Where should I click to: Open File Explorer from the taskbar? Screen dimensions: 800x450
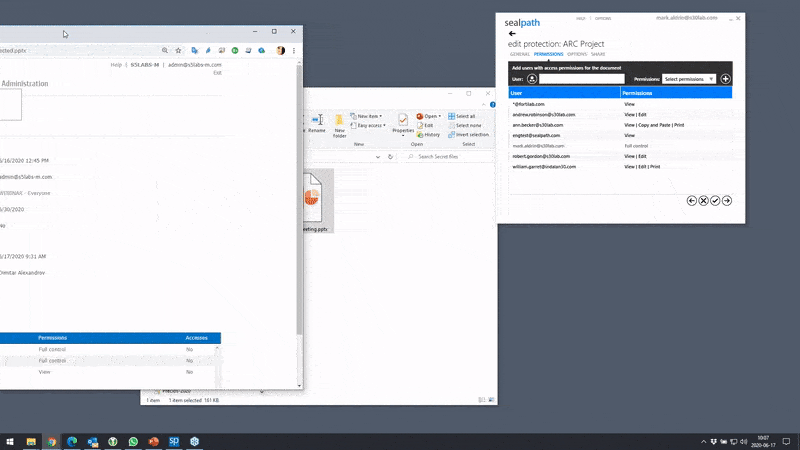[31, 442]
